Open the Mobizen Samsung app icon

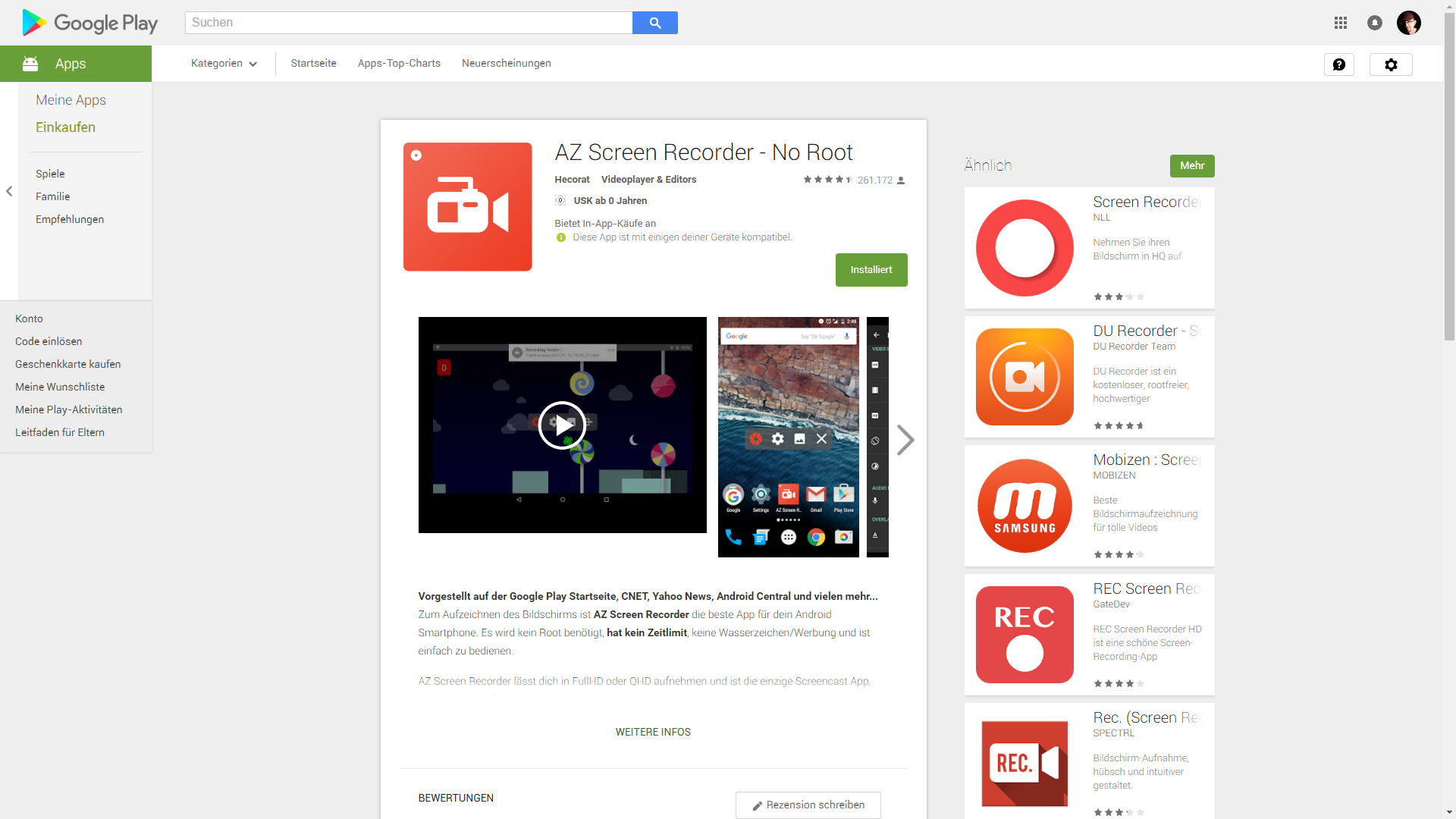1024,506
